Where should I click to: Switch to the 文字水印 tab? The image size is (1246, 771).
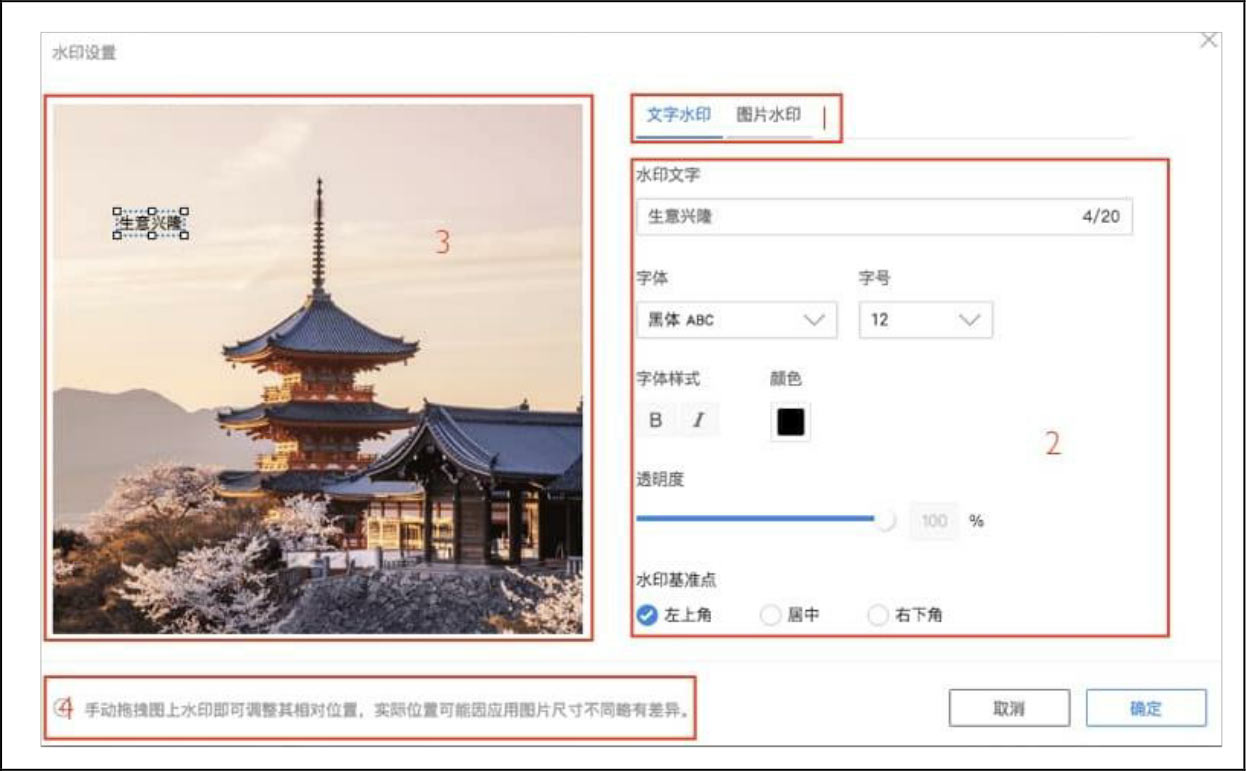point(678,114)
